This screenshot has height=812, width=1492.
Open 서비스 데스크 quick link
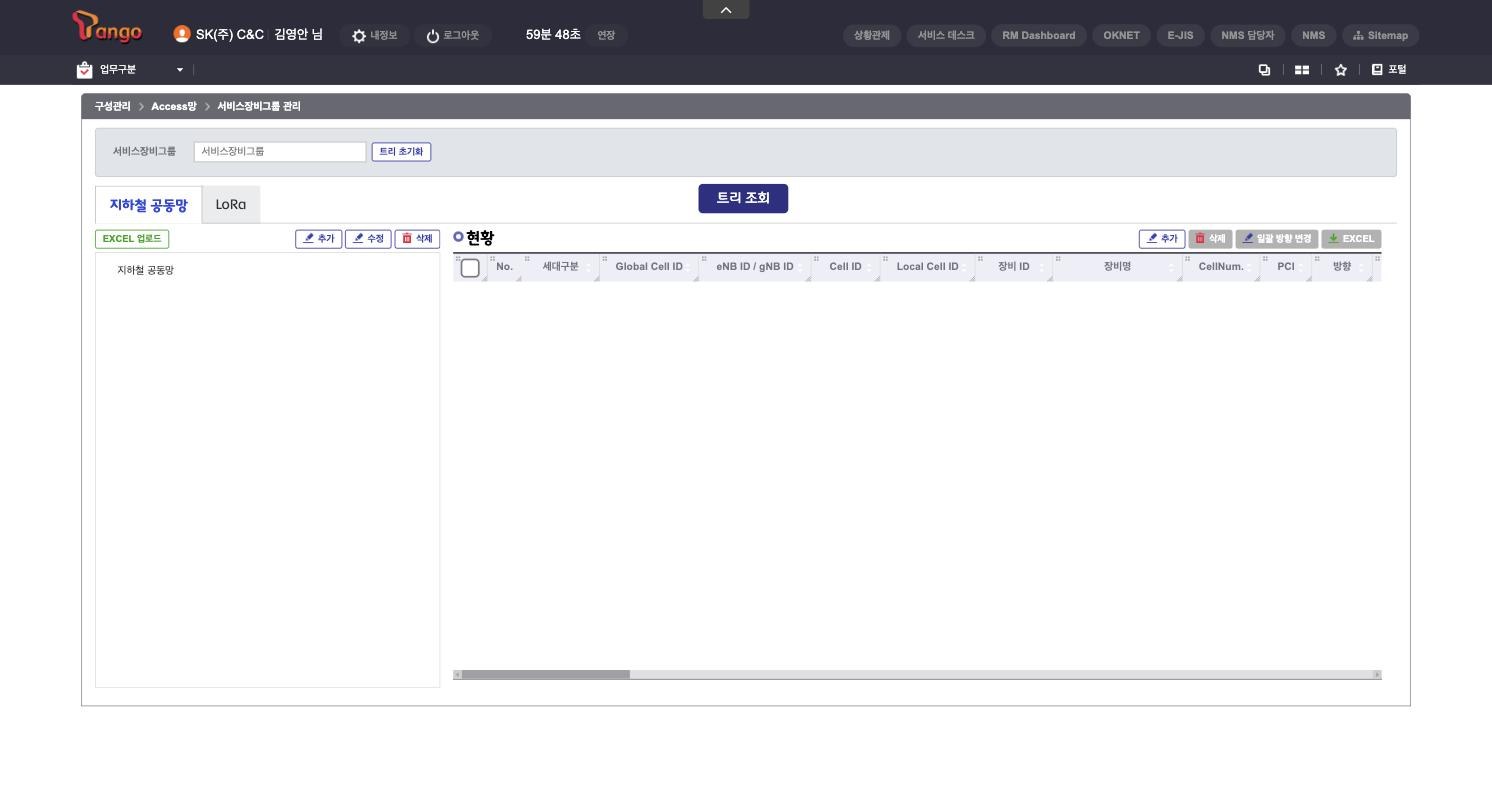pyautogui.click(x=946, y=36)
